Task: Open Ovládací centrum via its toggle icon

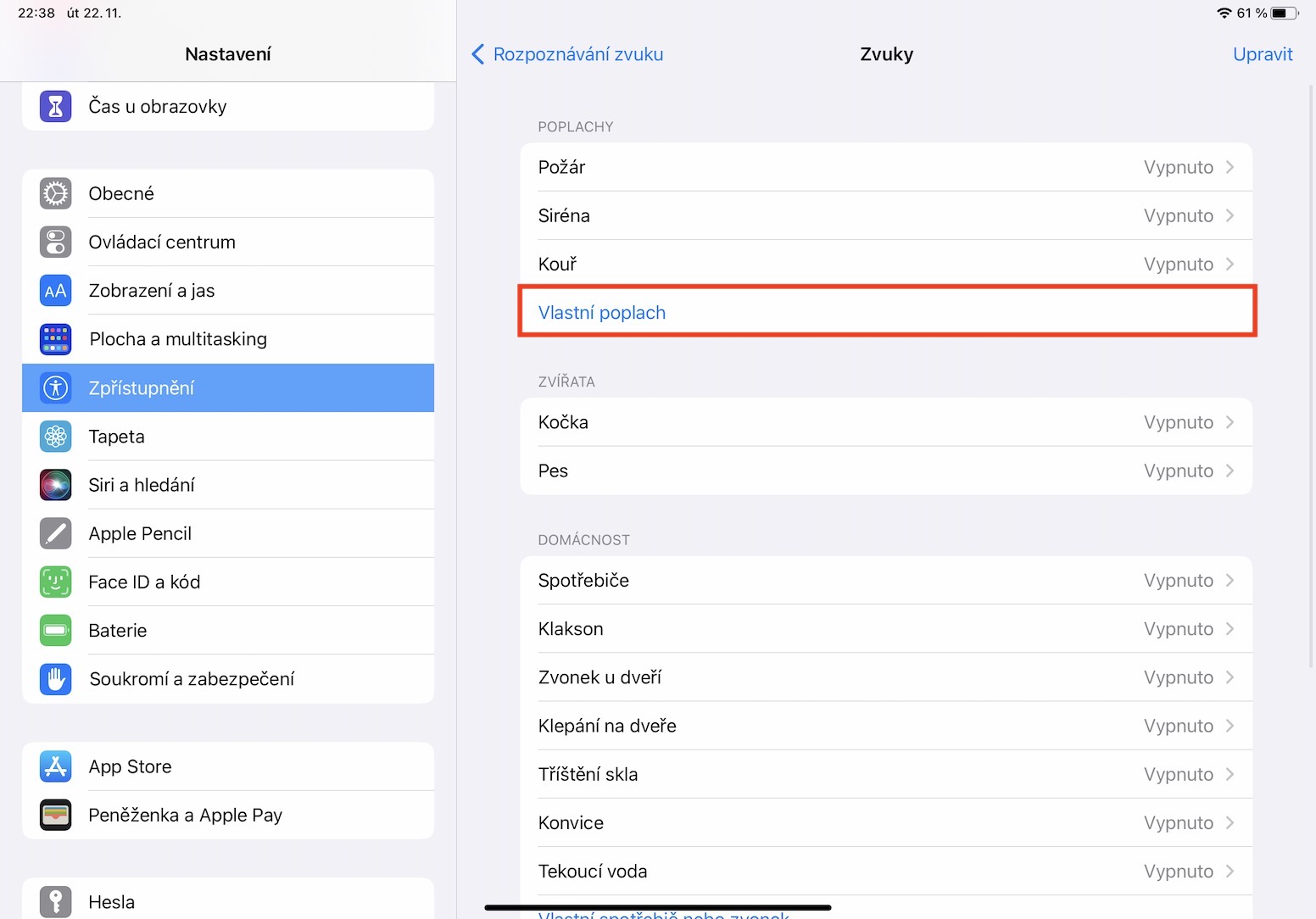Action: pos(56,242)
